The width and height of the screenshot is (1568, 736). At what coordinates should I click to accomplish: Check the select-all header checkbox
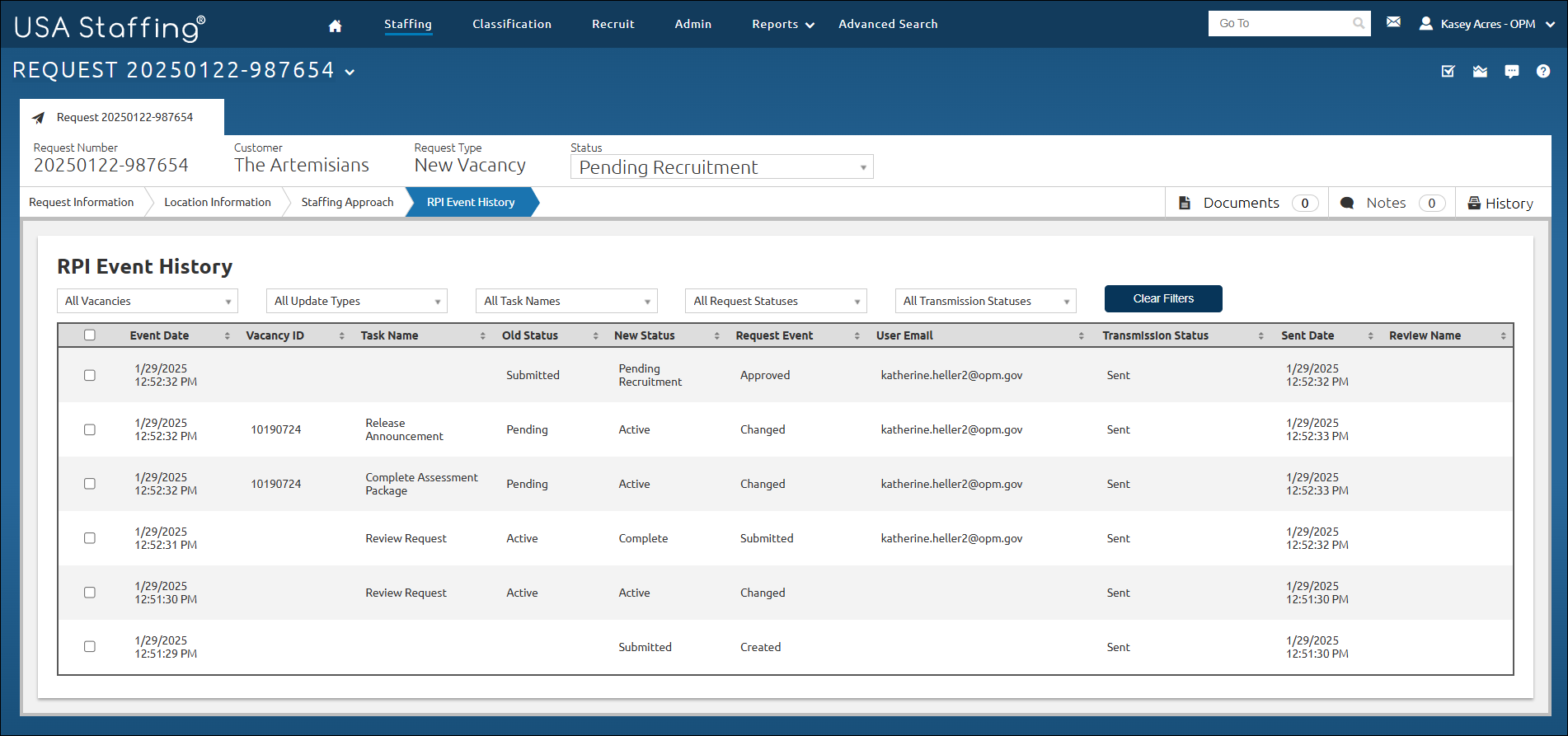[90, 335]
